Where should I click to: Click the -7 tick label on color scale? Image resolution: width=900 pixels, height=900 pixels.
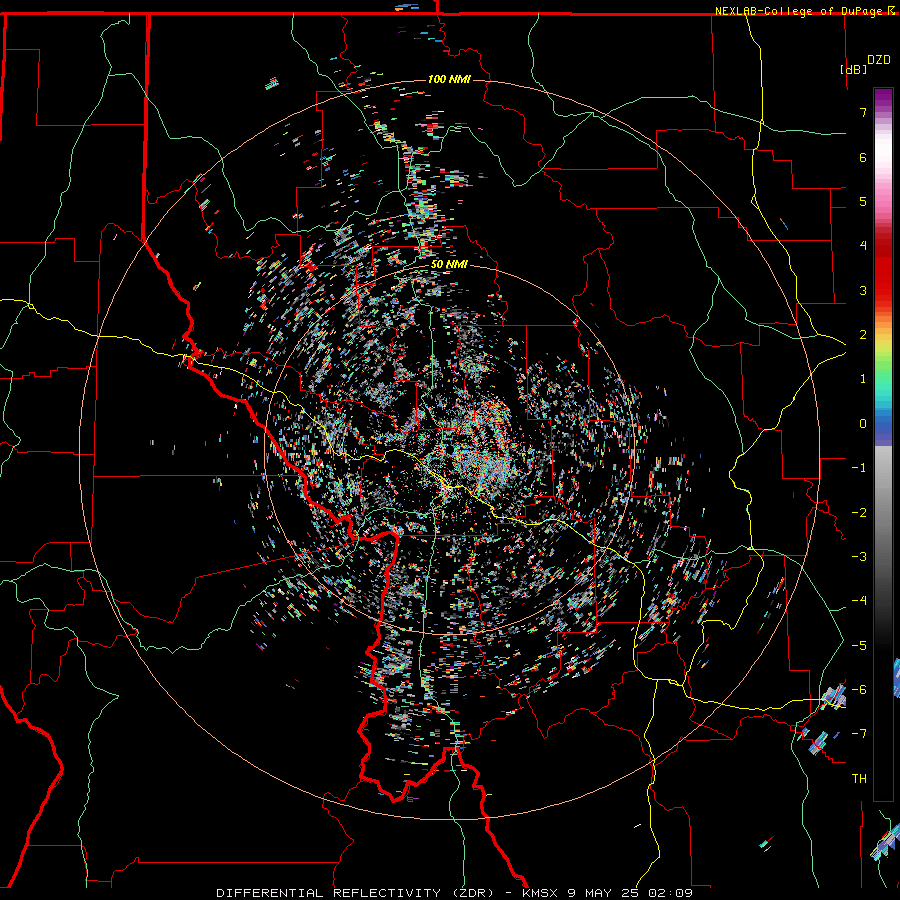pyautogui.click(x=859, y=734)
